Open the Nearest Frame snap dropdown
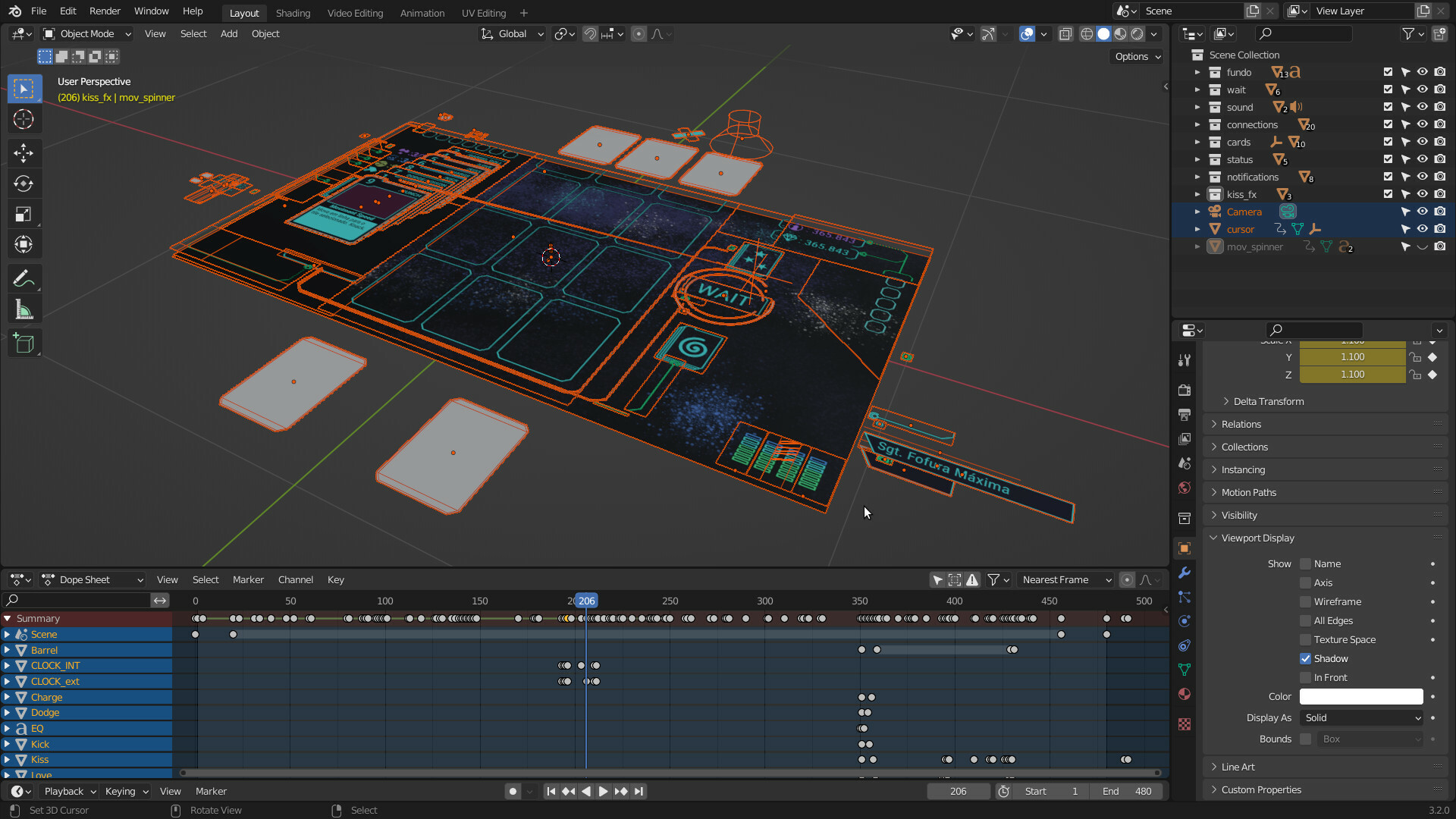 [x=1065, y=580]
